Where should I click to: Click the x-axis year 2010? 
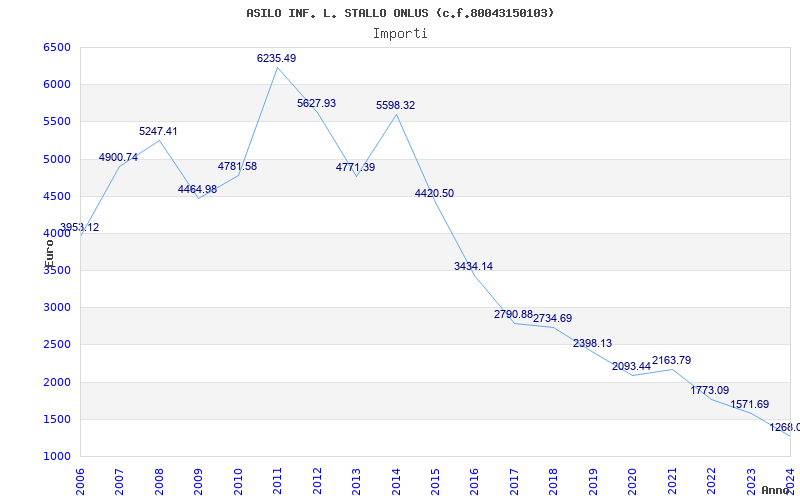point(238,481)
